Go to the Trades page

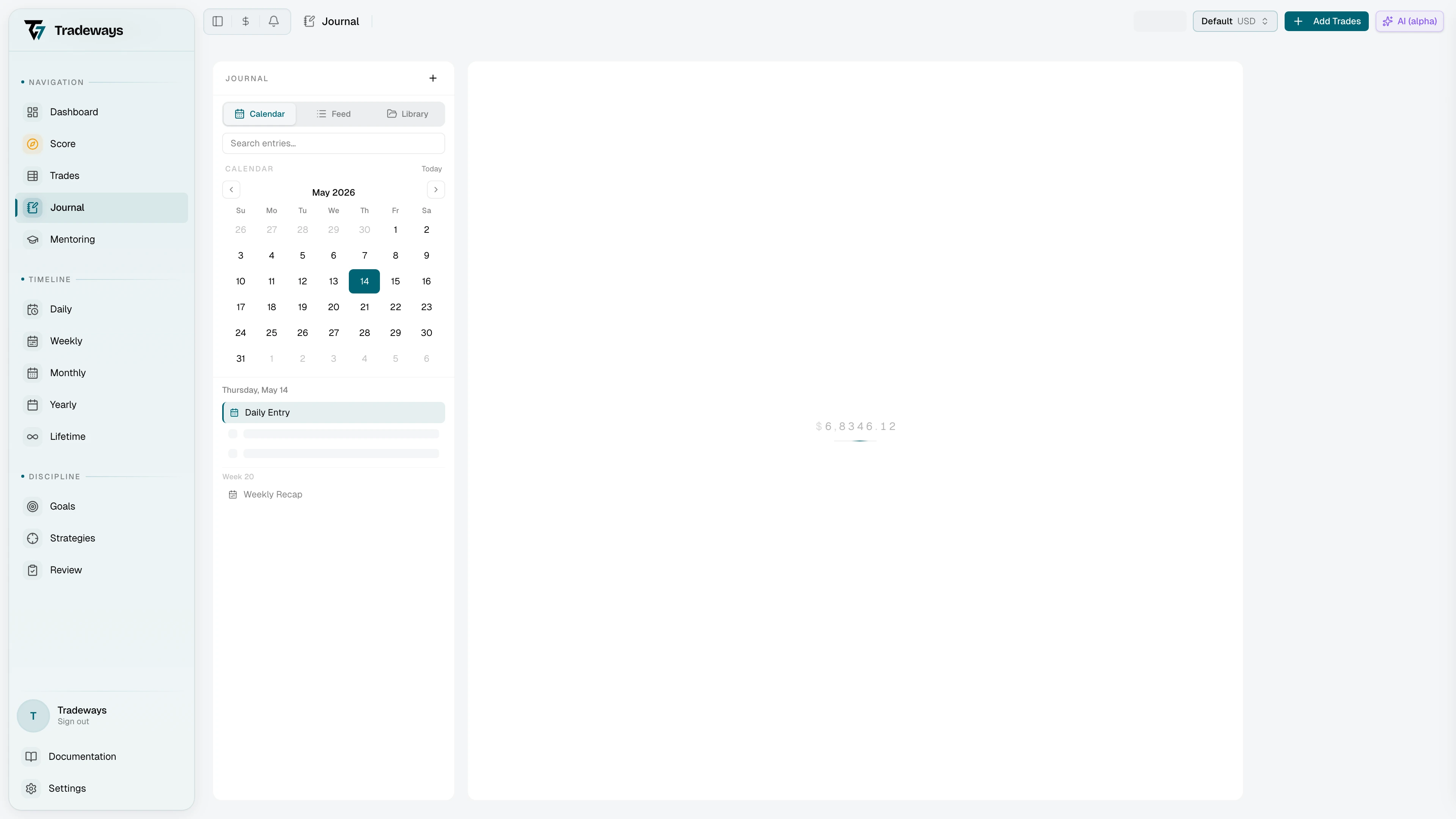point(102,176)
